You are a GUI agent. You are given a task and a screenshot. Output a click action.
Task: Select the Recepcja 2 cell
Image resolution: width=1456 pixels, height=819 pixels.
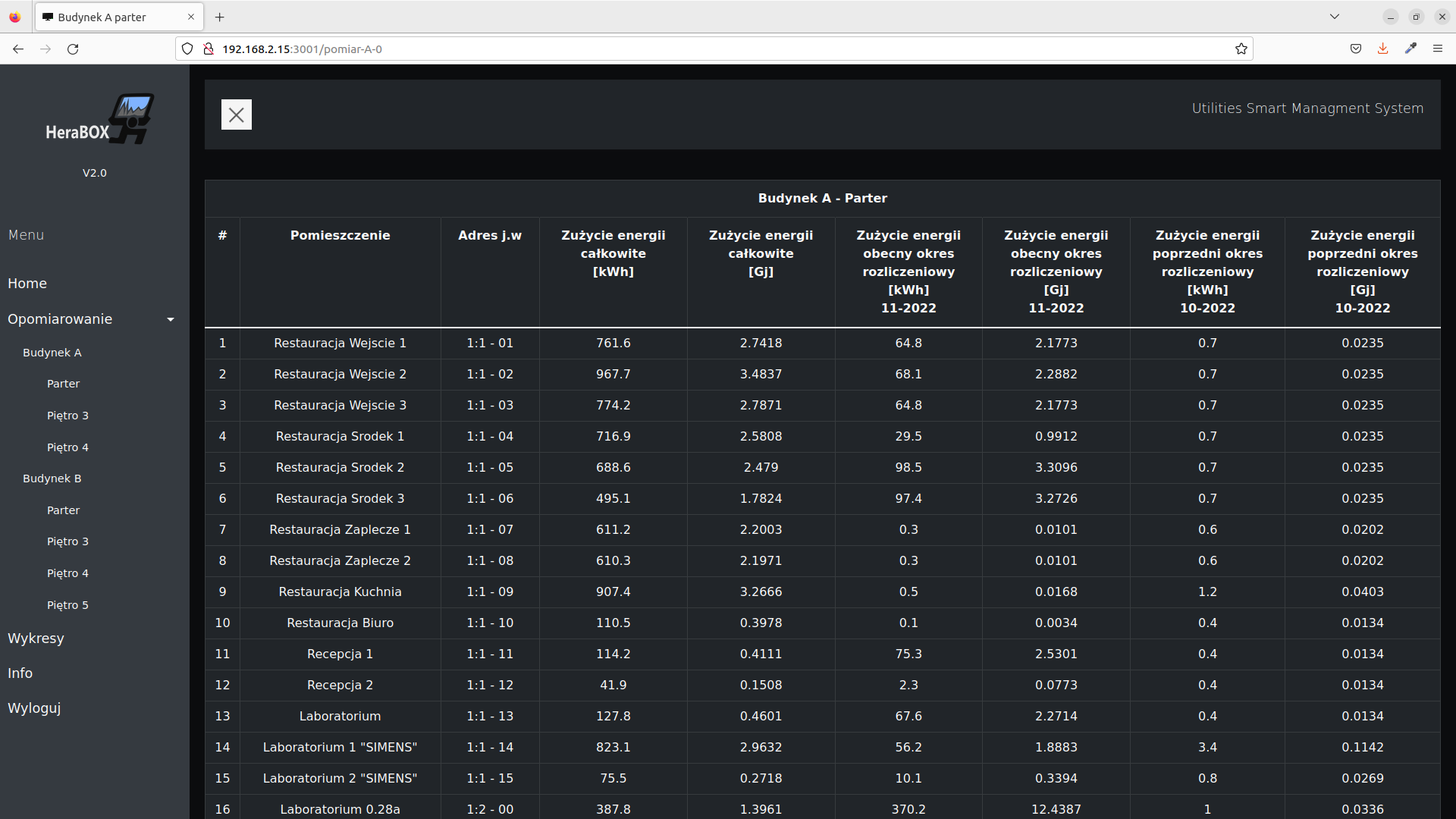coord(340,685)
